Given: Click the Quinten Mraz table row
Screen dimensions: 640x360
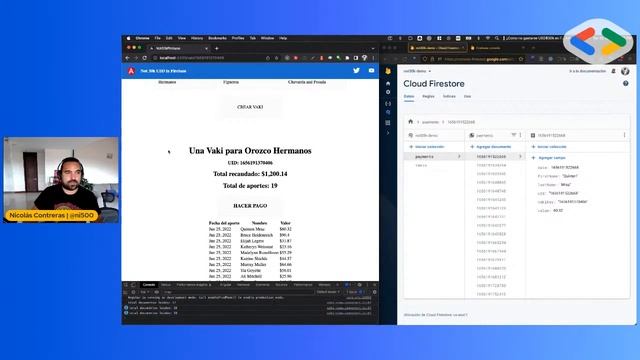Looking at the screenshot, I should 250,229.
